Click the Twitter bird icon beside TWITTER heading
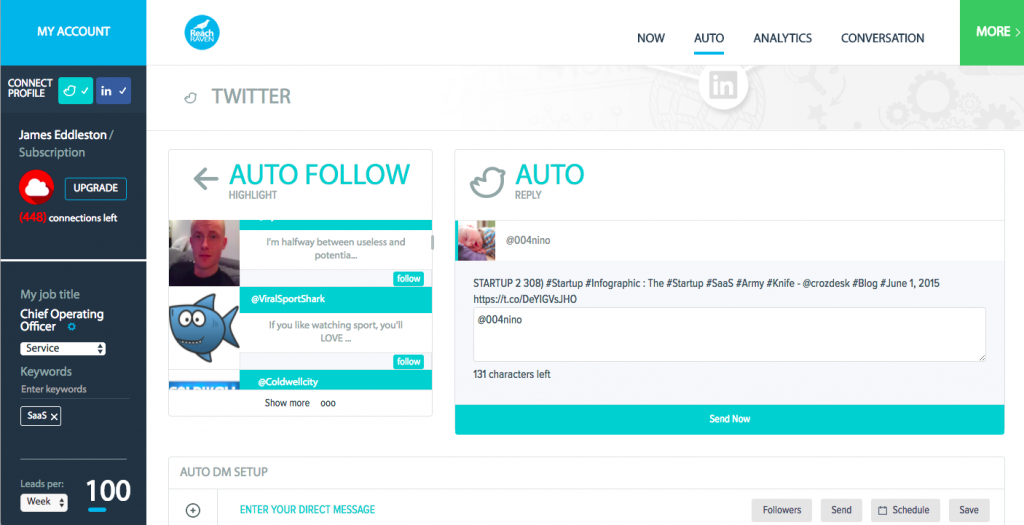1024x525 pixels. [x=190, y=98]
